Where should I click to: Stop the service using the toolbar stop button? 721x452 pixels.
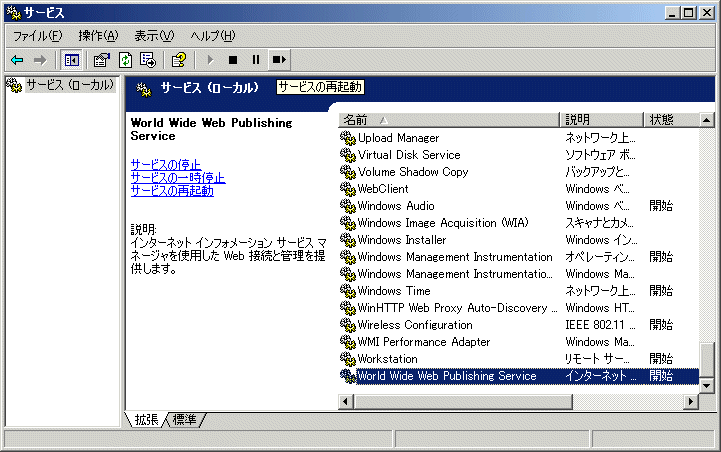pos(233,60)
